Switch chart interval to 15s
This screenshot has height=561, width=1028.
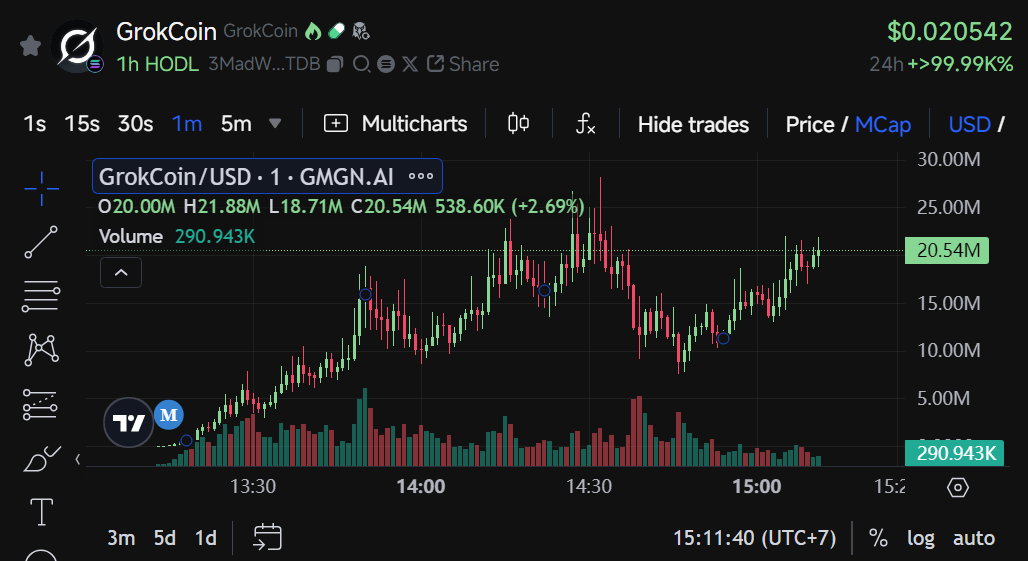[82, 124]
